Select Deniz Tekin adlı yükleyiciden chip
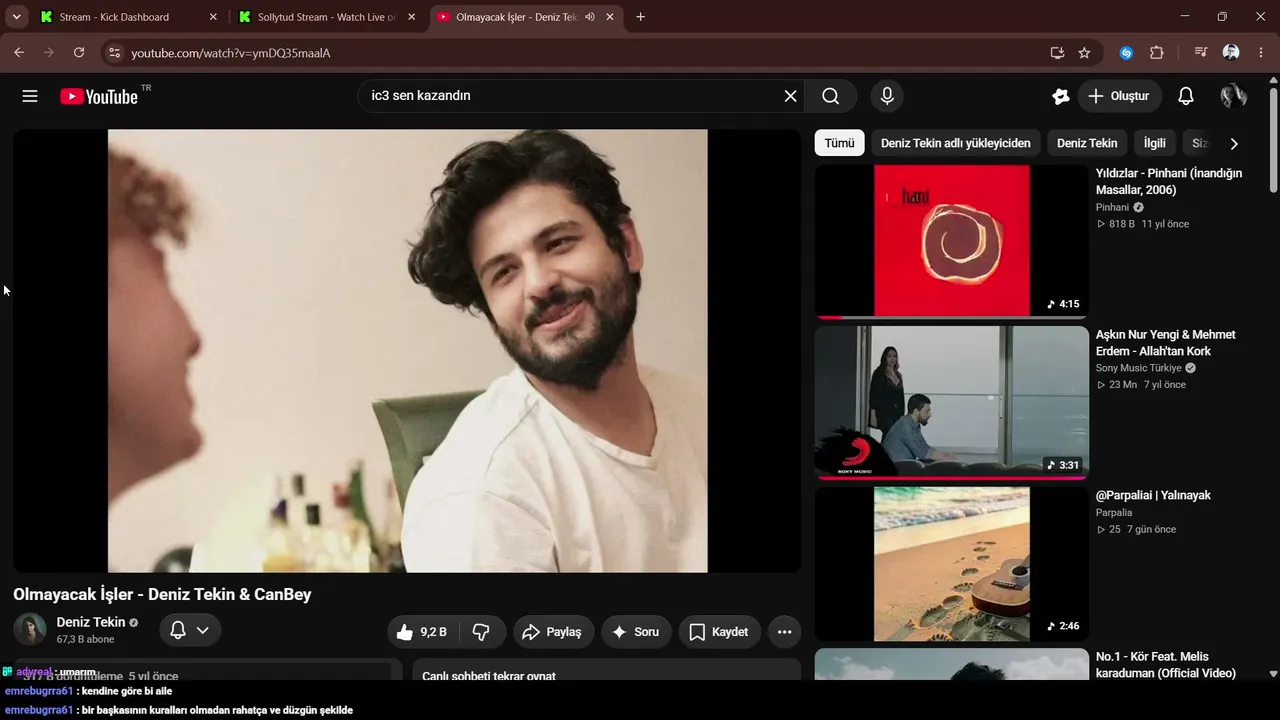 [956, 143]
